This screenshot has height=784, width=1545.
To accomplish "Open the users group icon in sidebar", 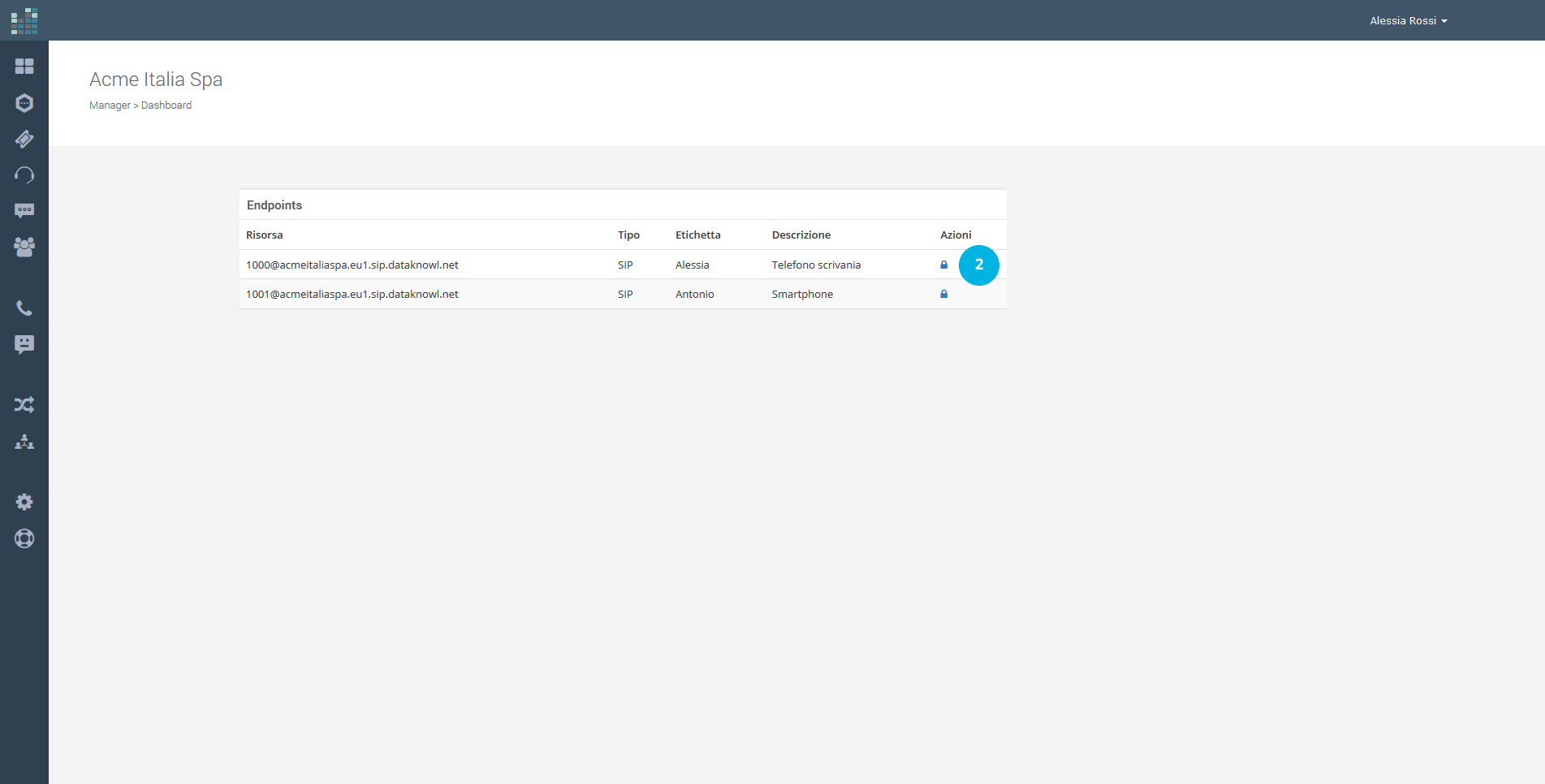I will point(24,247).
